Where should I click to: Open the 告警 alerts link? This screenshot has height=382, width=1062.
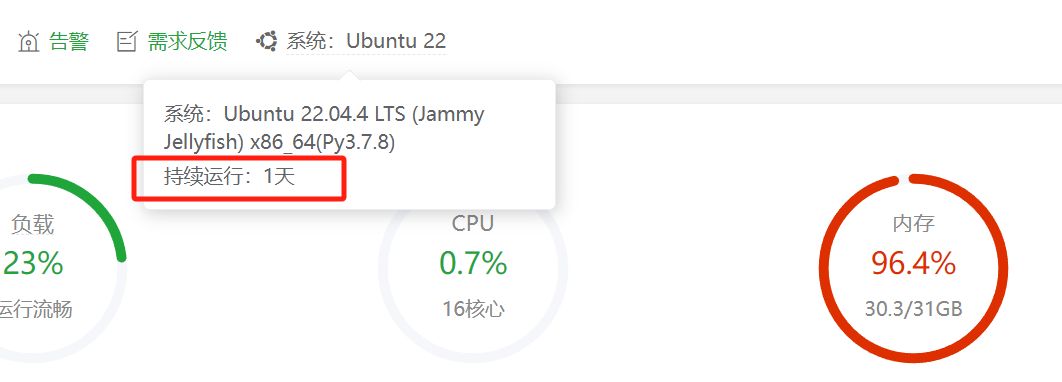pos(69,41)
